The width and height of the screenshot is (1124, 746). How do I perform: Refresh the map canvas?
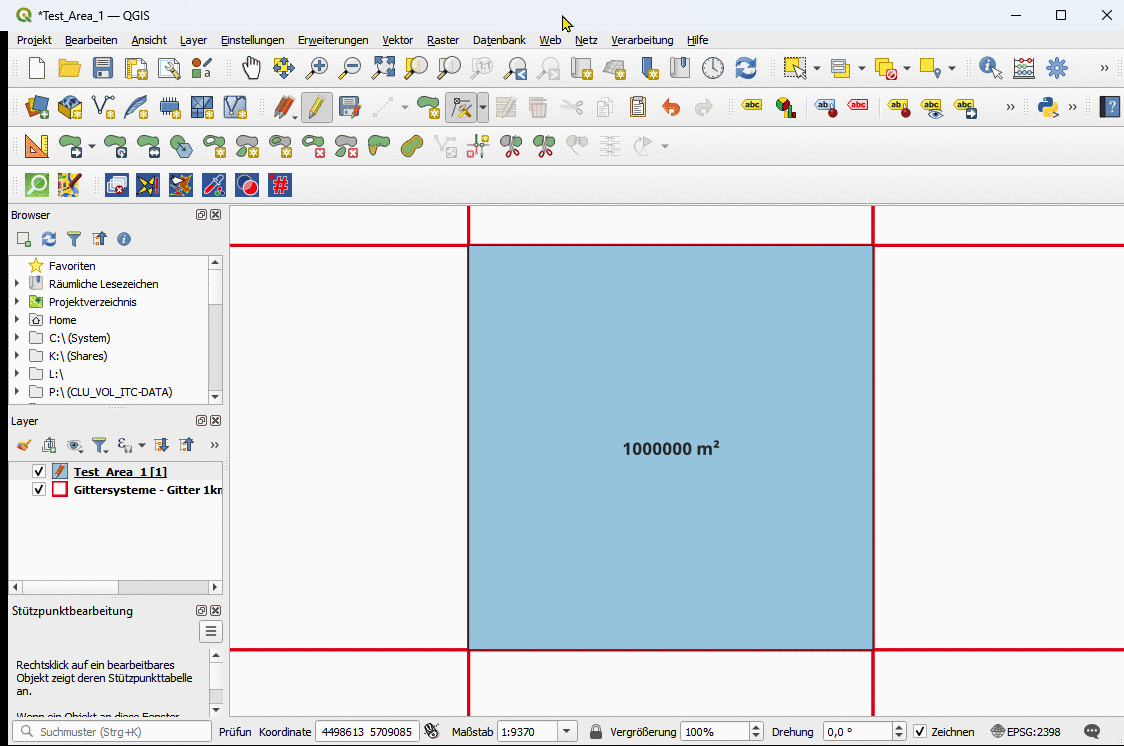(x=746, y=68)
